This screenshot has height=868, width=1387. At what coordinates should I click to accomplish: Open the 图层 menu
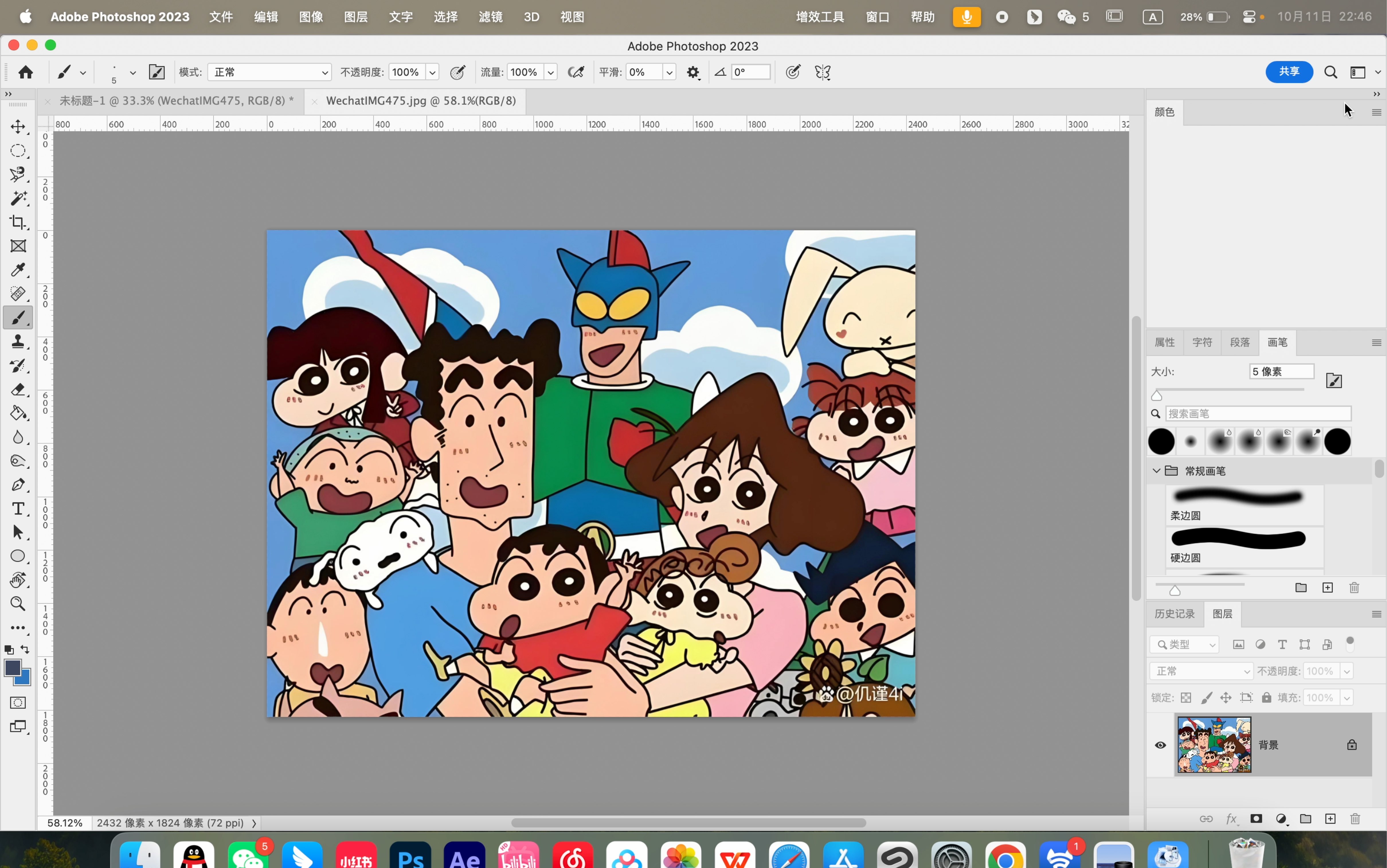(x=356, y=17)
